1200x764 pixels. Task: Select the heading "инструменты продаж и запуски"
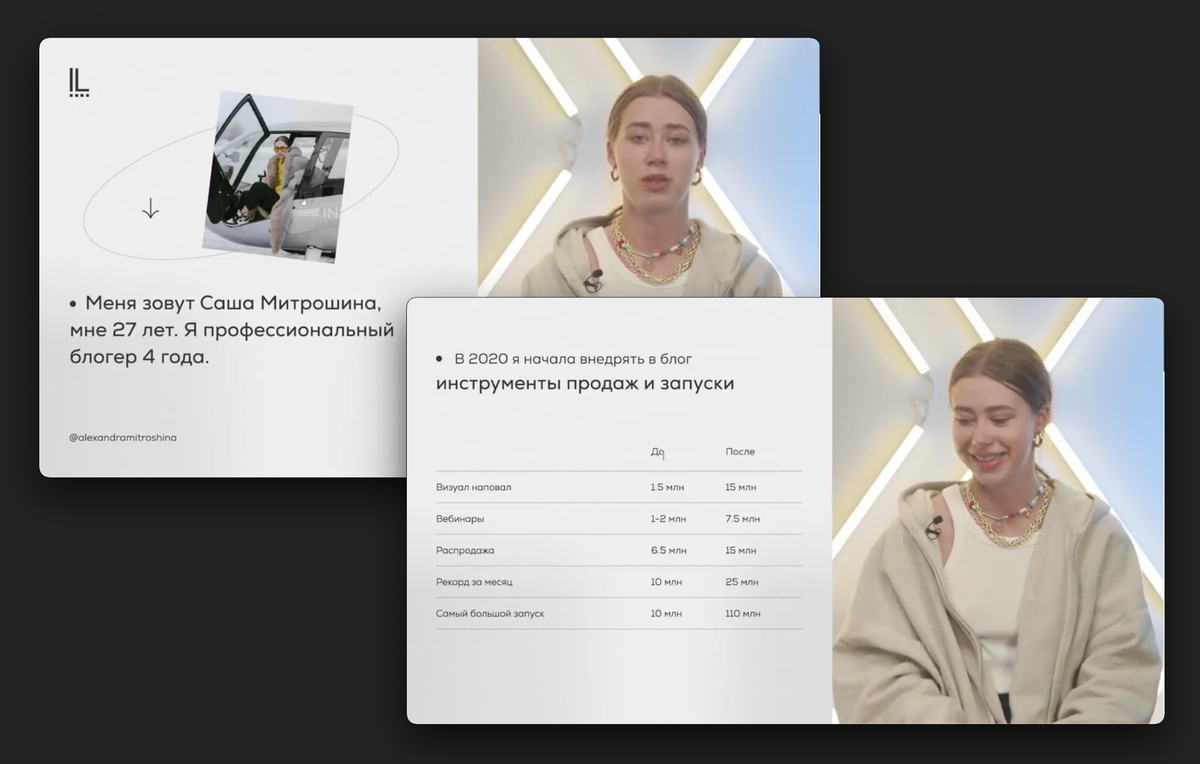[585, 384]
